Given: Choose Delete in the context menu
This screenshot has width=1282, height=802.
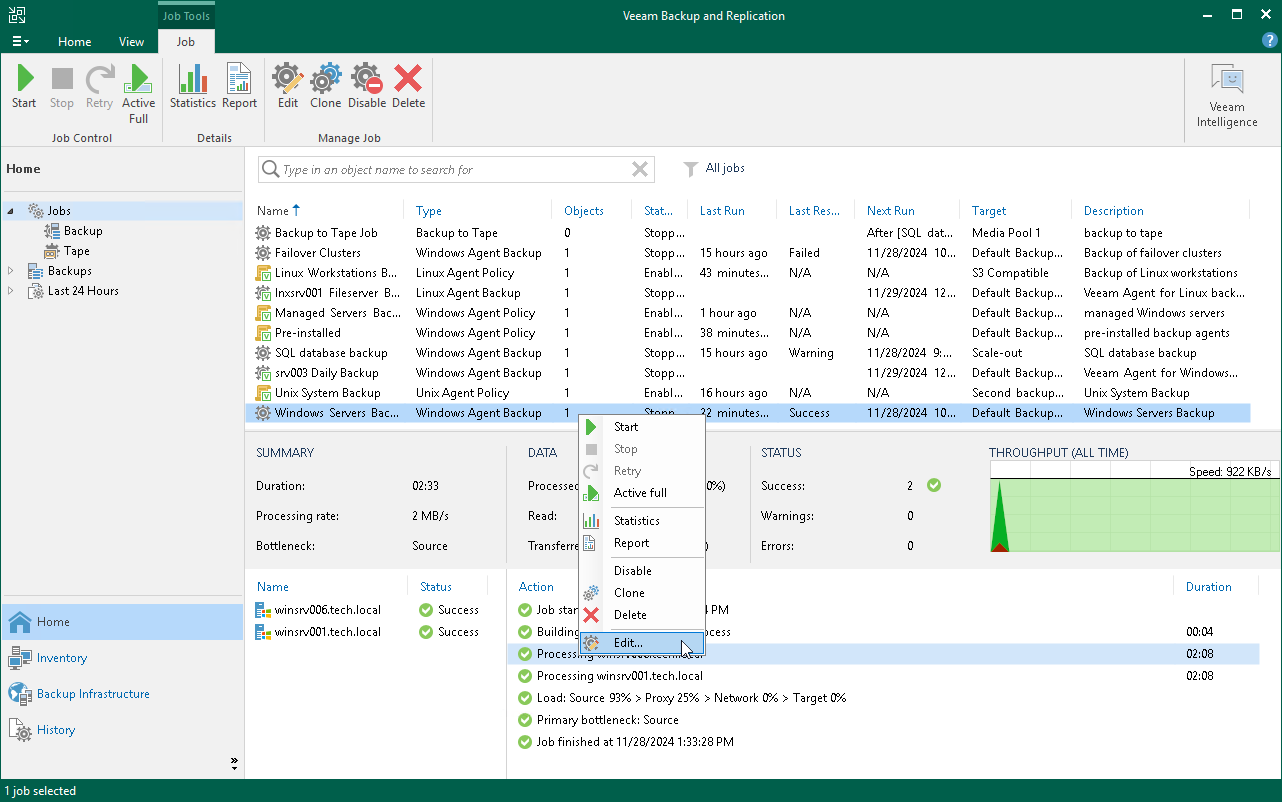Looking at the screenshot, I should coord(642,615).
